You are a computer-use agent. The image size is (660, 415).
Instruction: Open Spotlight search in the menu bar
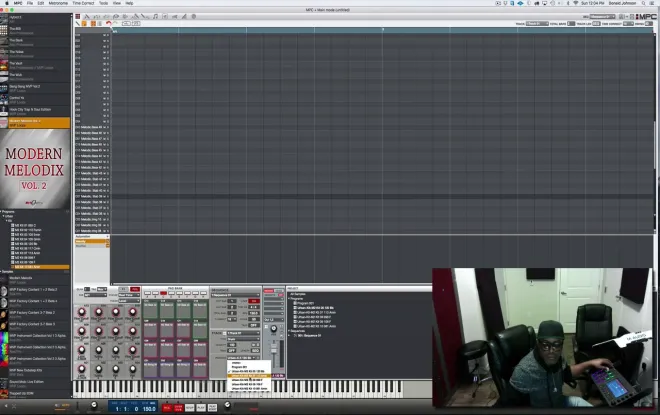click(x=644, y=3)
